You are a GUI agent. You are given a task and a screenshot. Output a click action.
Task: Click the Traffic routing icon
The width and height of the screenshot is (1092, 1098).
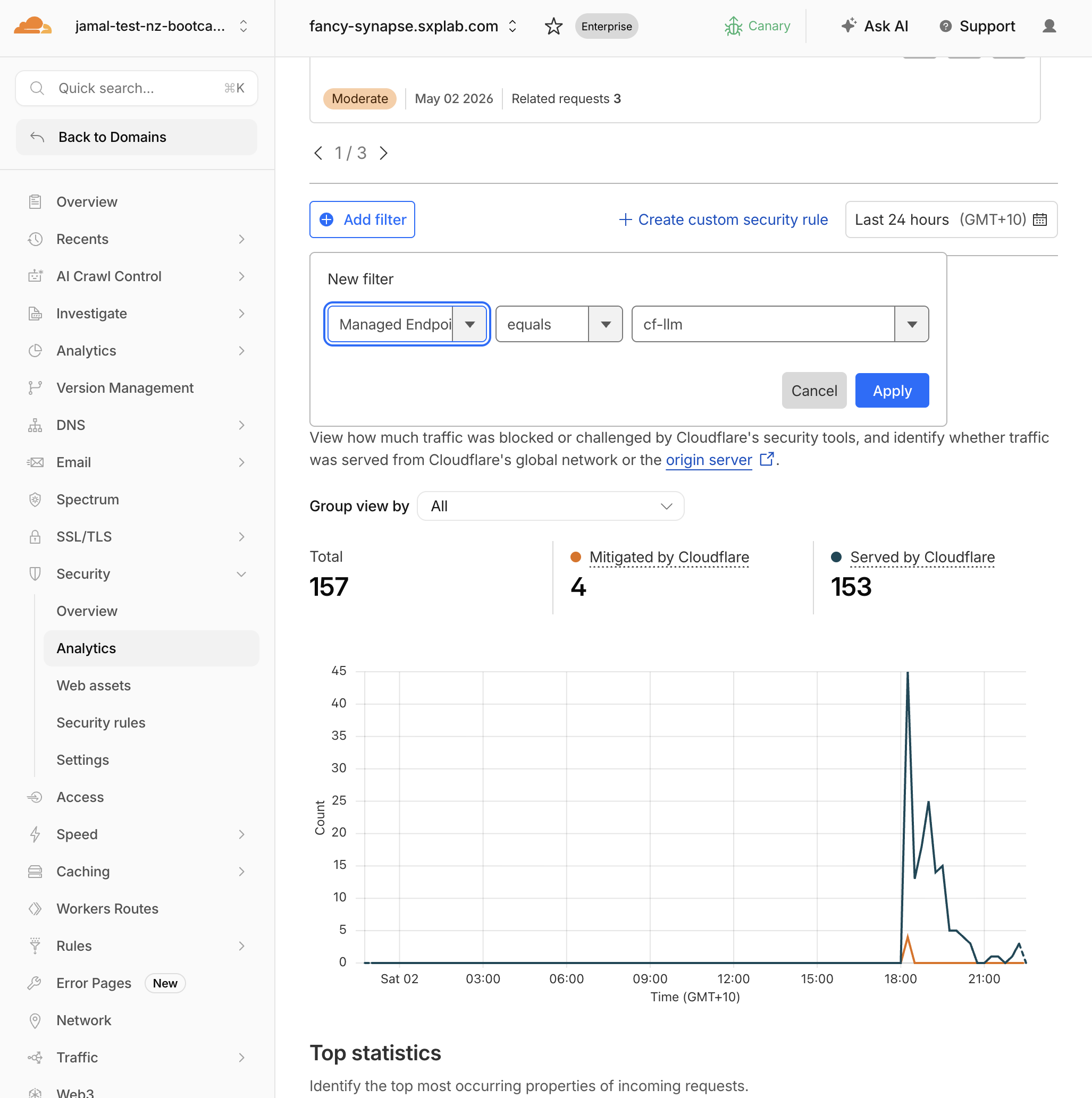[35, 1058]
